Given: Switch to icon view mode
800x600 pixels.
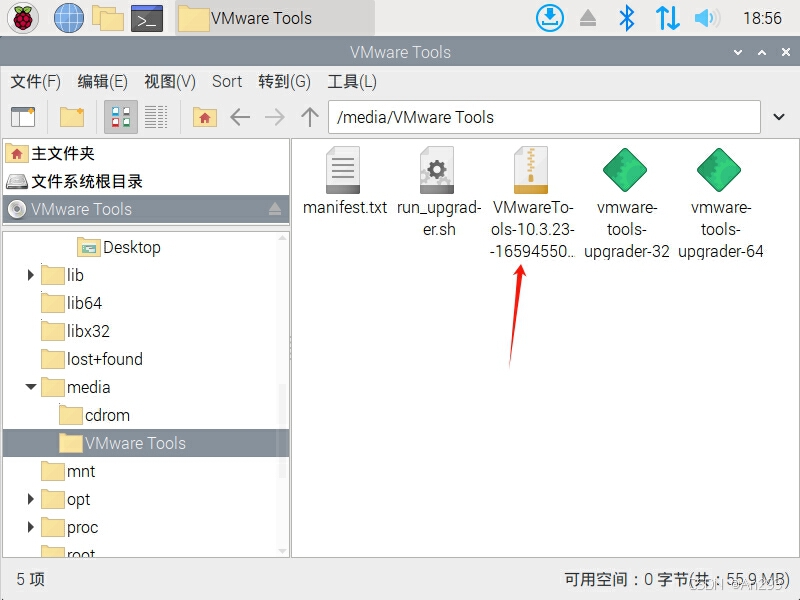Looking at the screenshot, I should pyautogui.click(x=121, y=117).
